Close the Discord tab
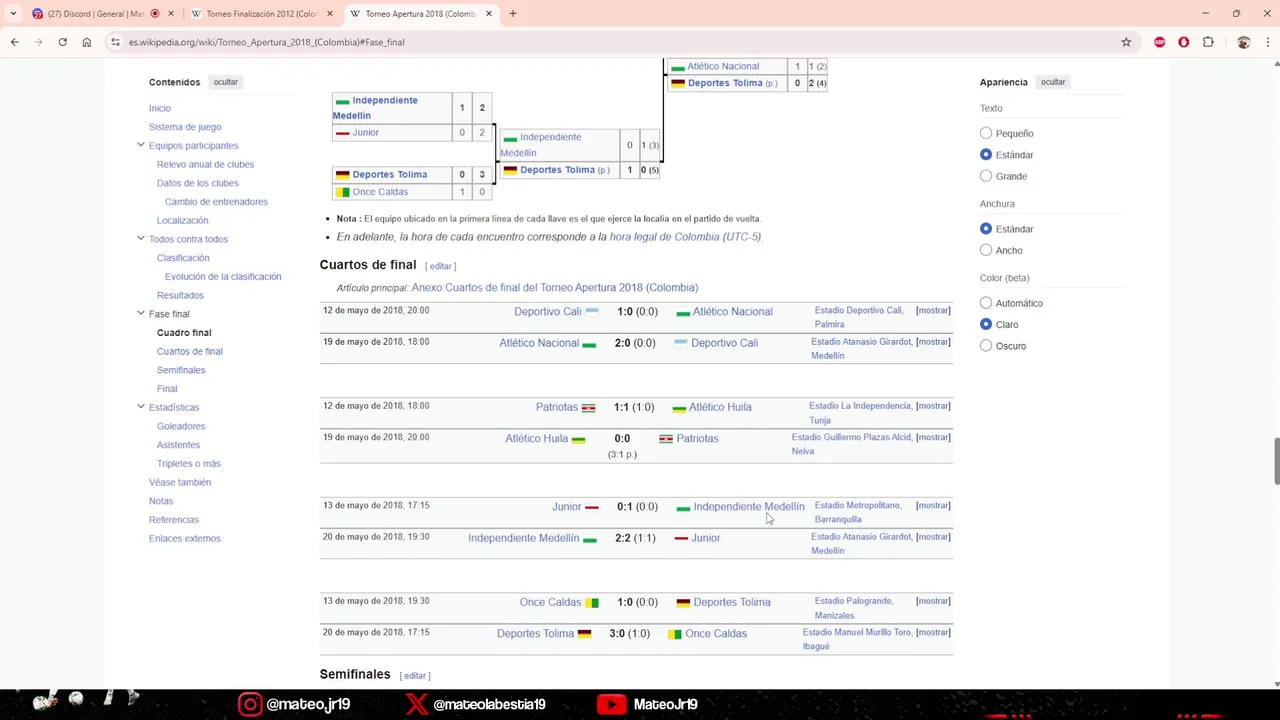This screenshot has width=1280, height=720. [x=170, y=14]
